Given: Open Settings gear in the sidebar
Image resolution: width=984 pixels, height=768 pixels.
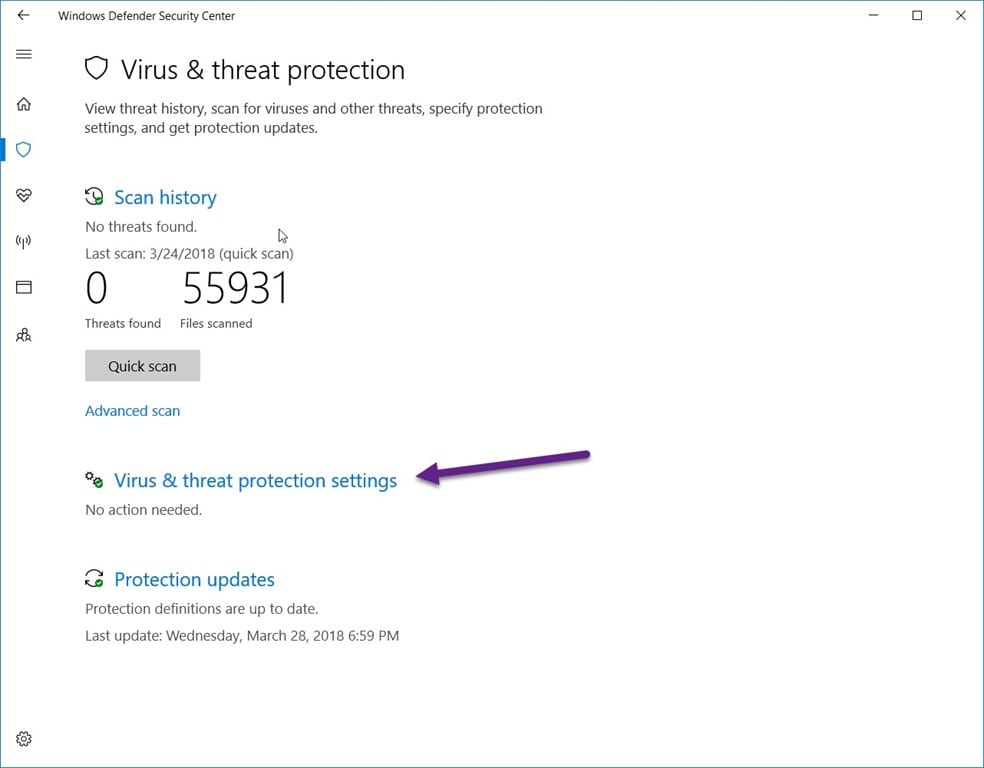Looking at the screenshot, I should (24, 739).
